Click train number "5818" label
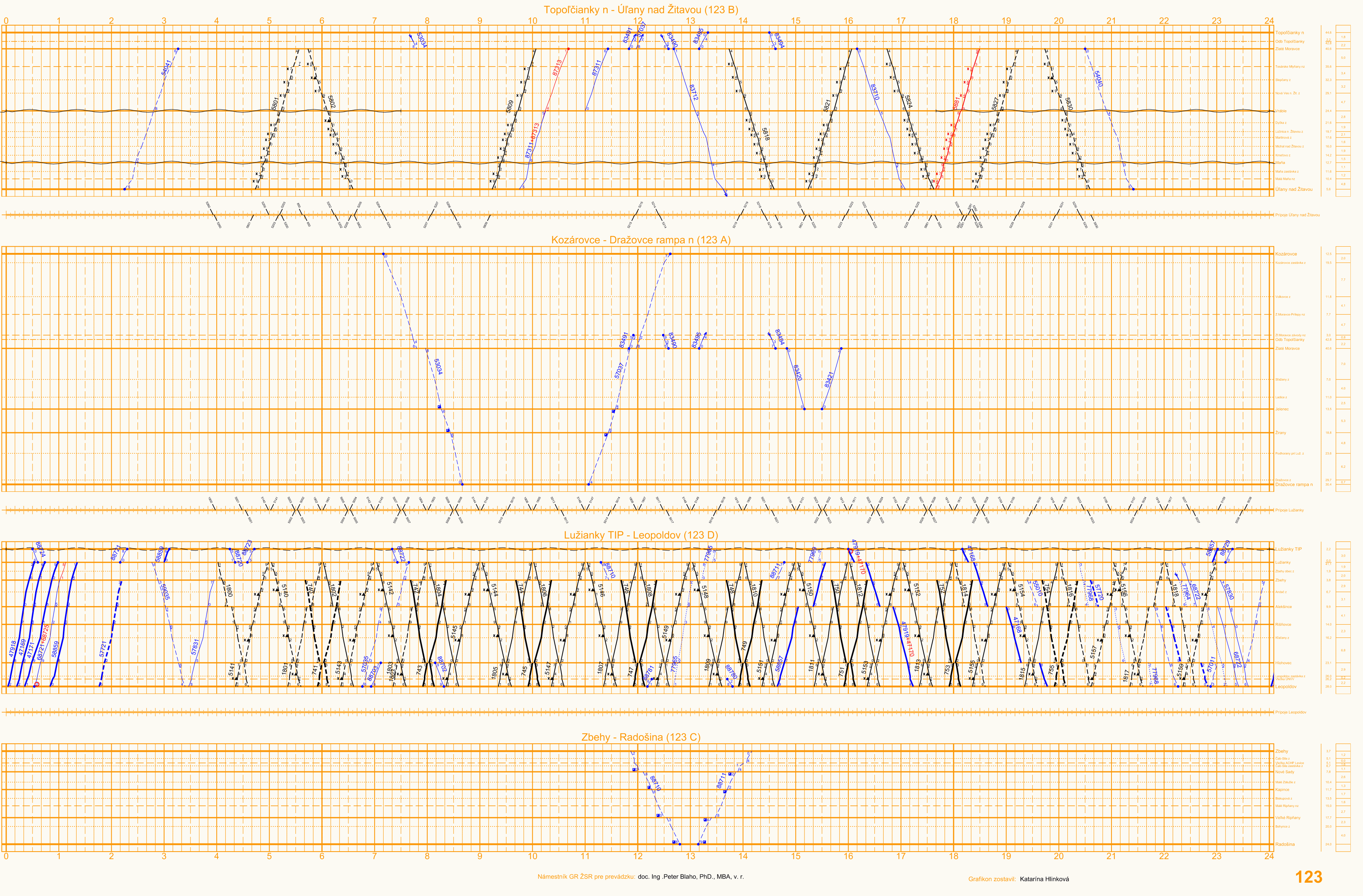1363x896 pixels. pyautogui.click(x=766, y=134)
